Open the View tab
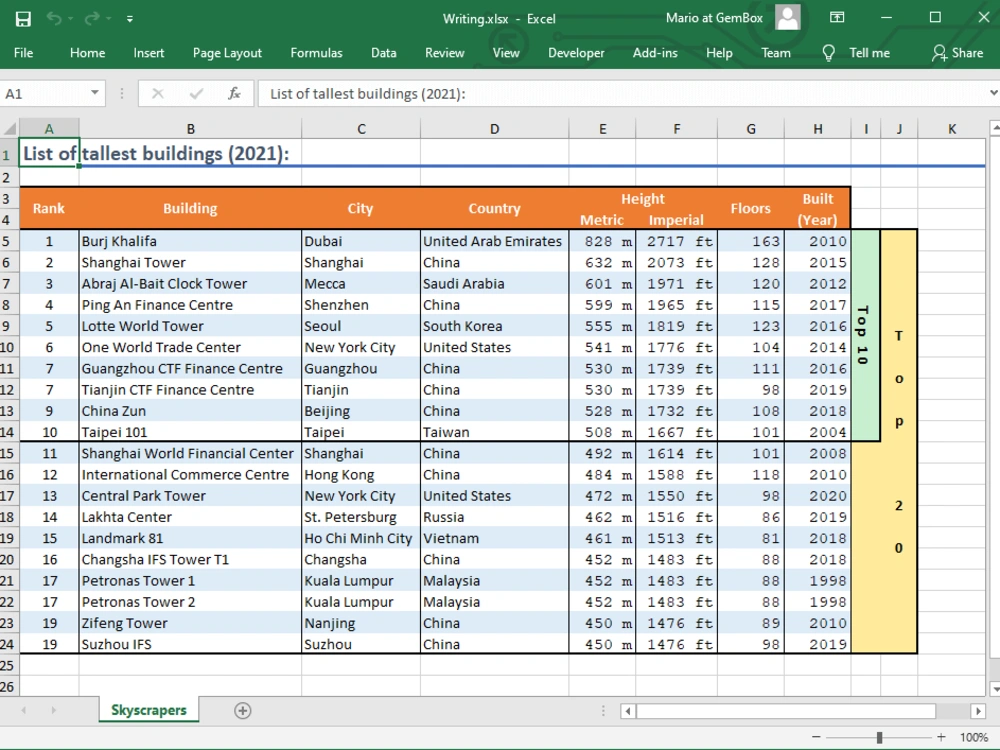This screenshot has width=1000, height=750. [506, 53]
